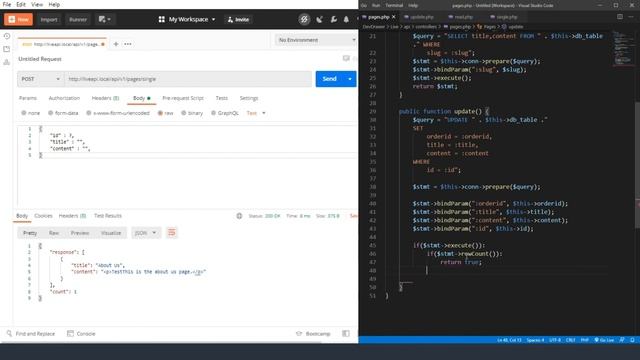Viewport: 640px width, 360px height.
Task: Switch to the Tests tab
Action: click(x=222, y=98)
